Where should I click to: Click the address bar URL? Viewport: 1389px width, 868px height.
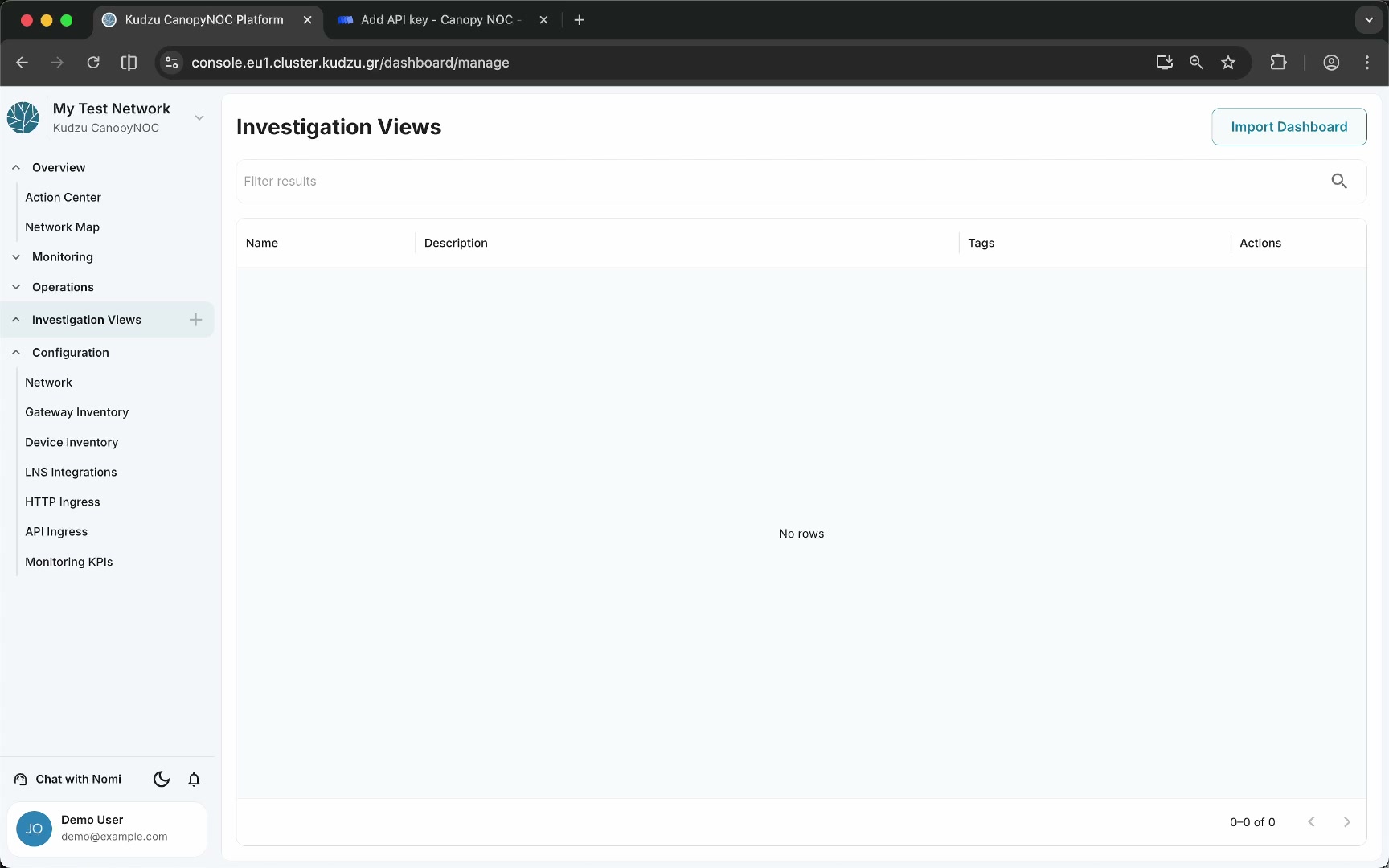(350, 63)
